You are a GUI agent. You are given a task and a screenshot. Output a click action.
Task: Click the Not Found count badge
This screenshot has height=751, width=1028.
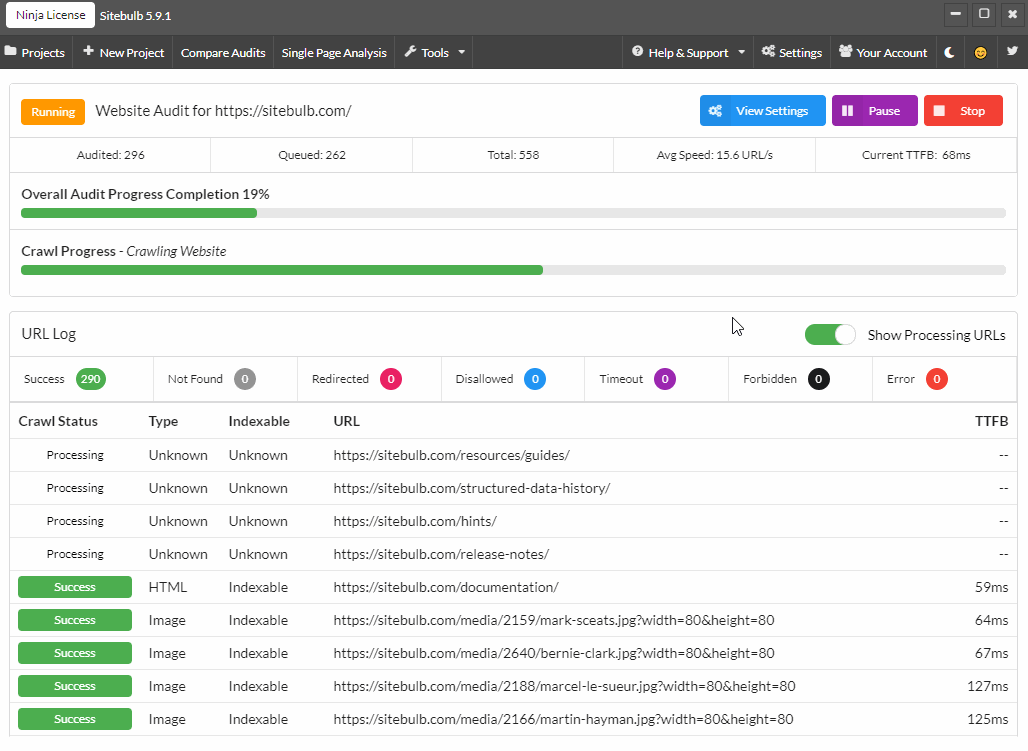[245, 379]
